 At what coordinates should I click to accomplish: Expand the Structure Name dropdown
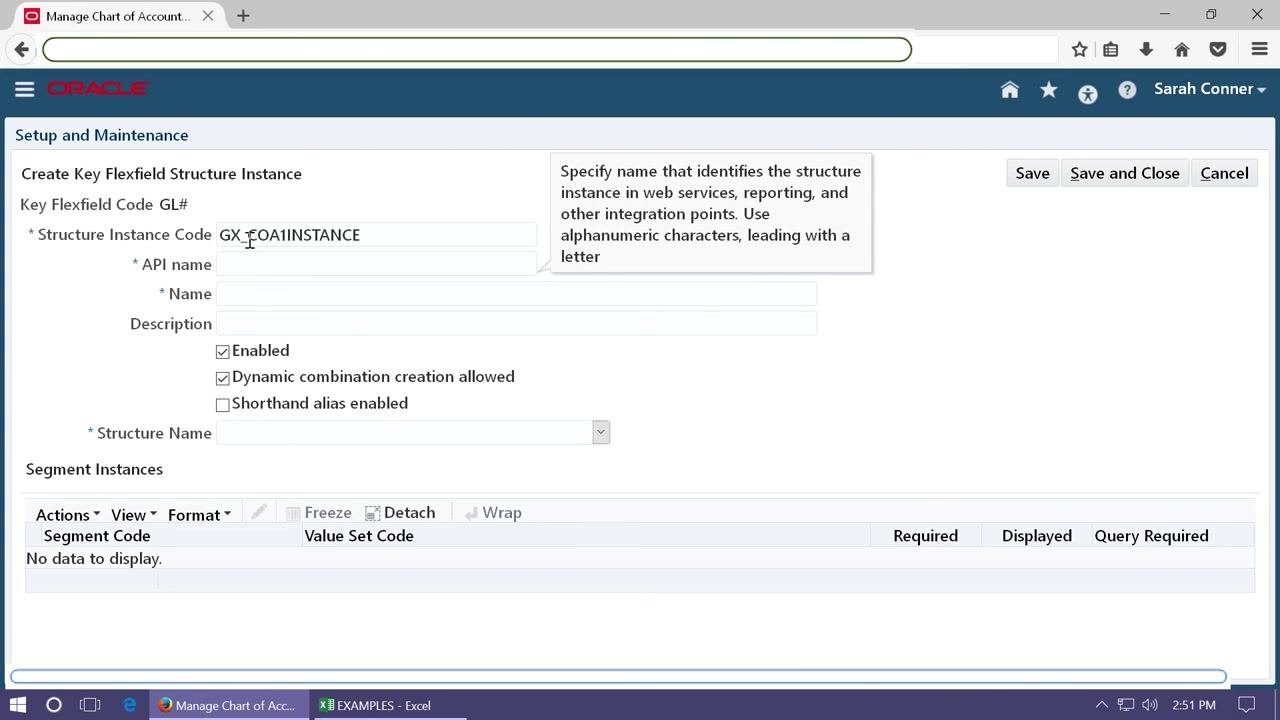tap(601, 432)
